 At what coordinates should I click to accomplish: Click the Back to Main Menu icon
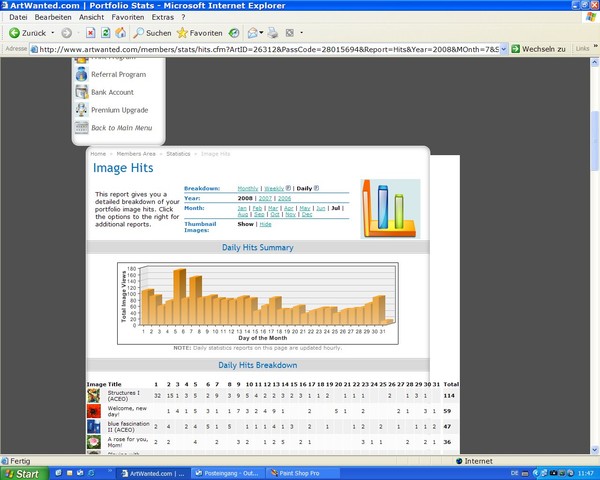[82, 127]
